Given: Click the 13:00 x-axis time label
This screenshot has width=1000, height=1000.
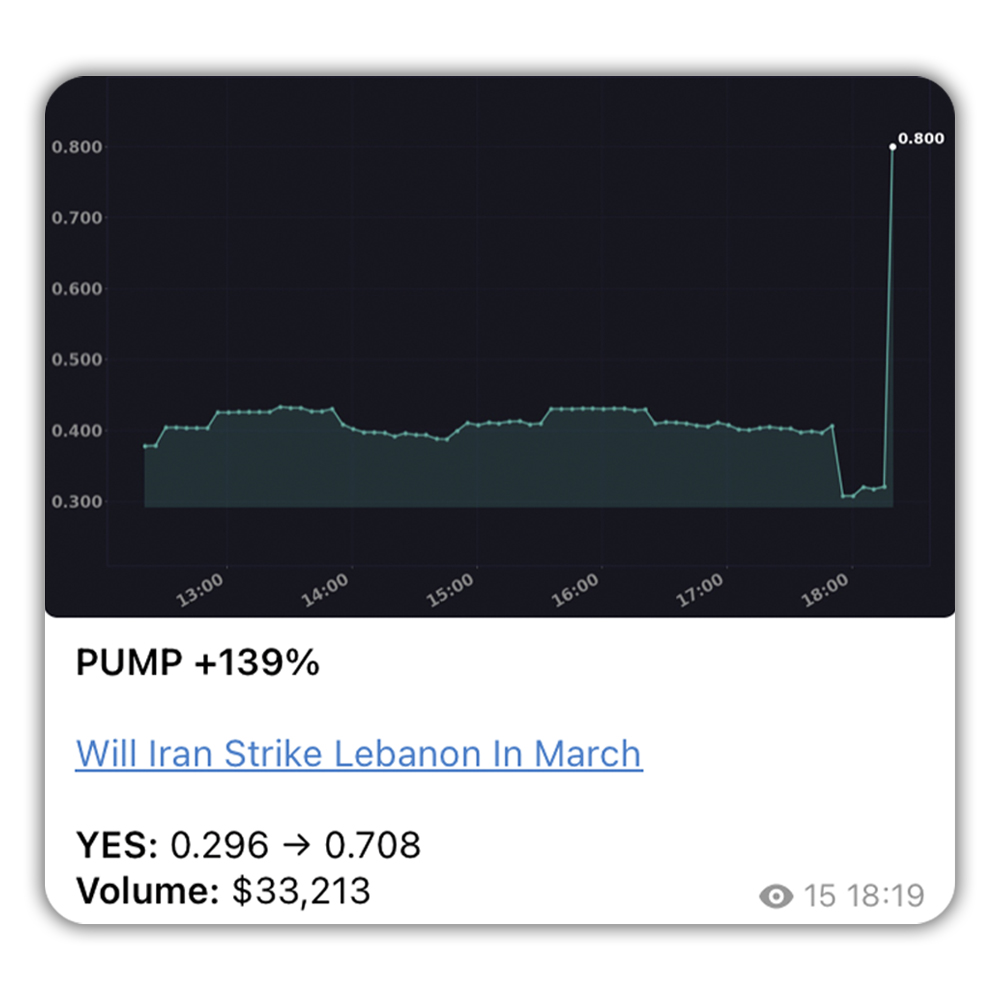Looking at the screenshot, I should pyautogui.click(x=201, y=589).
